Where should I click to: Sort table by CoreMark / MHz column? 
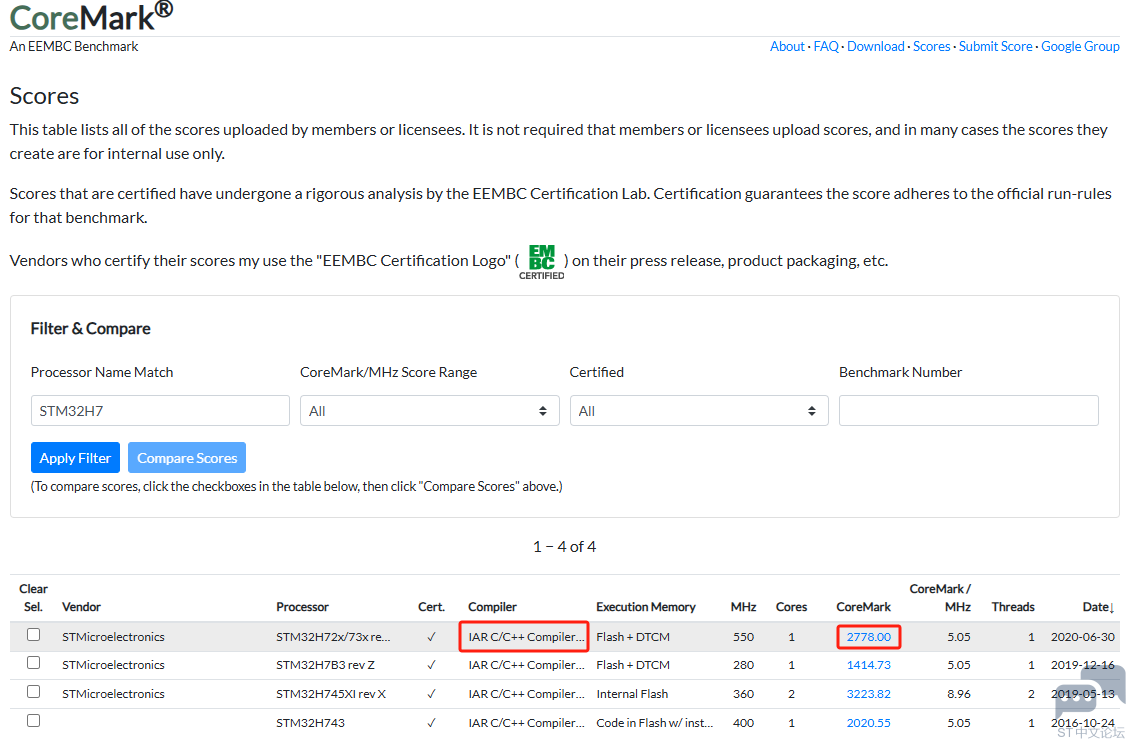pyautogui.click(x=940, y=598)
